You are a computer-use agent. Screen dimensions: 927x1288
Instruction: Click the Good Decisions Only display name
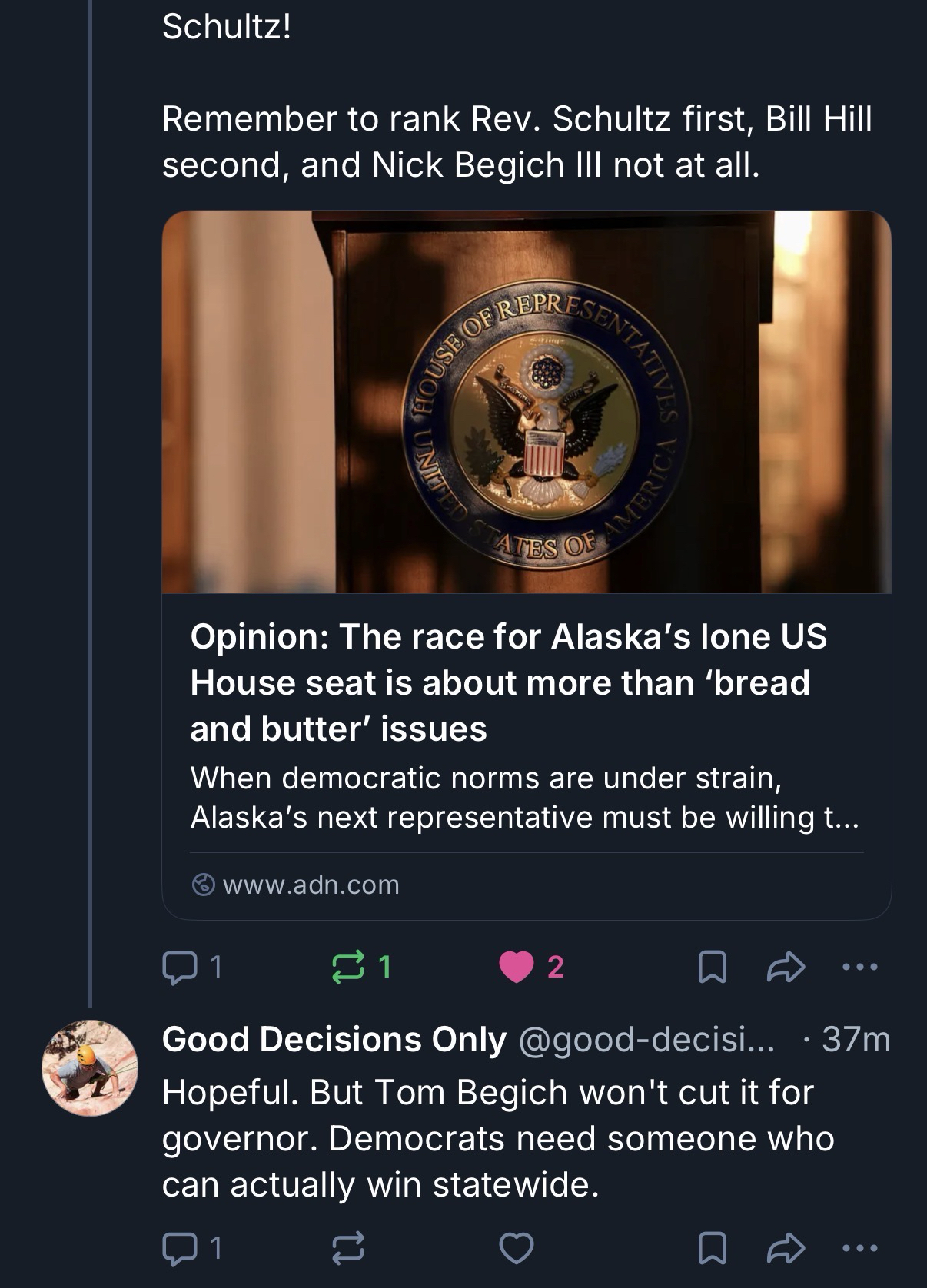(334, 1040)
